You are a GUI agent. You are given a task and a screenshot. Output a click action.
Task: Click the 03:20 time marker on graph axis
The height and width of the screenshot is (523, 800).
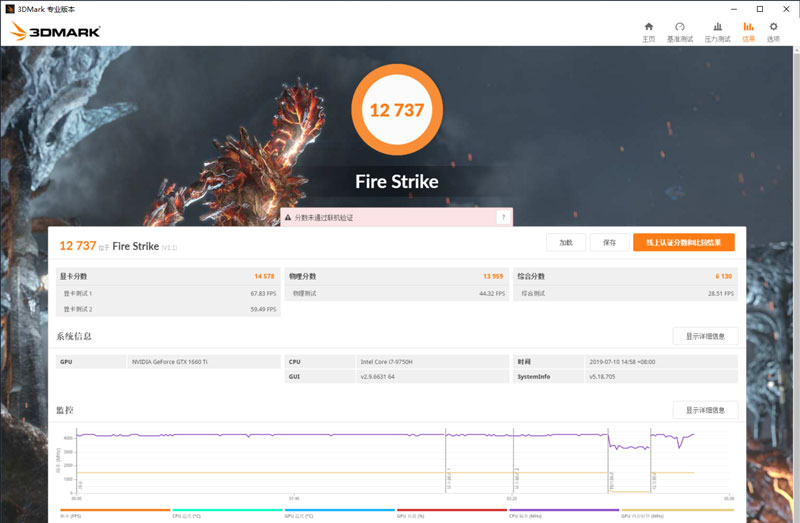pyautogui.click(x=512, y=499)
